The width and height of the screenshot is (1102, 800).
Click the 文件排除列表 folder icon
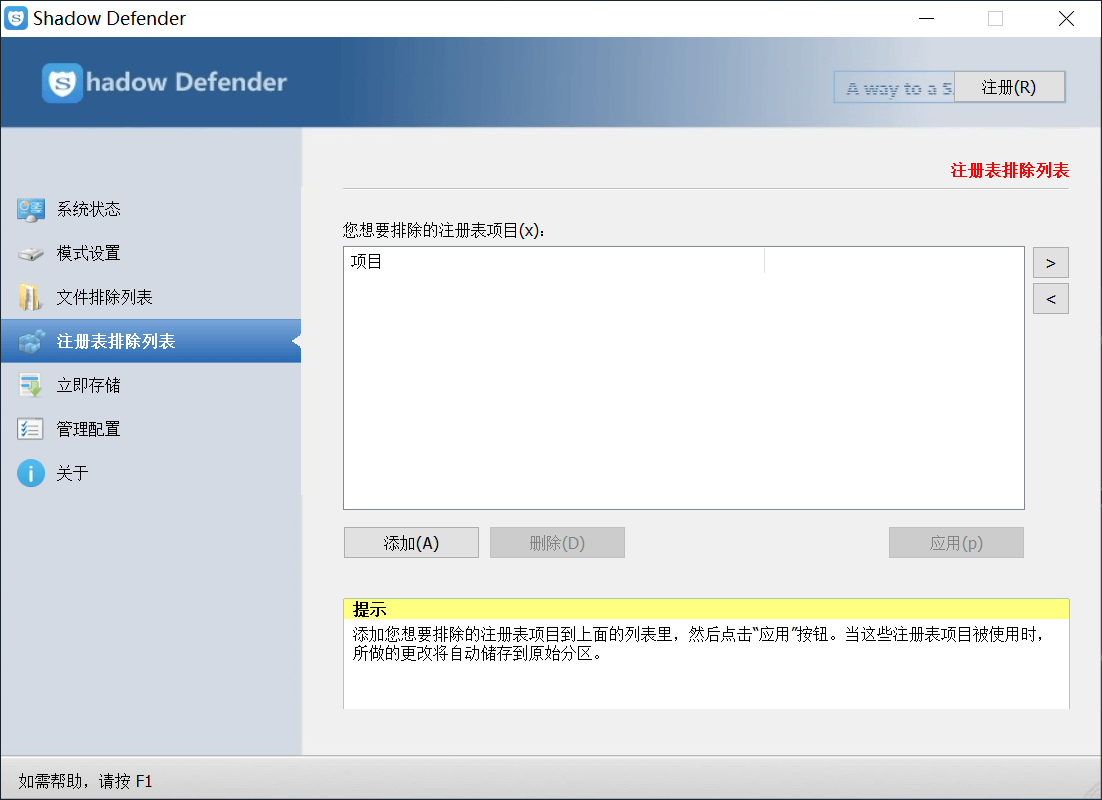click(x=30, y=297)
